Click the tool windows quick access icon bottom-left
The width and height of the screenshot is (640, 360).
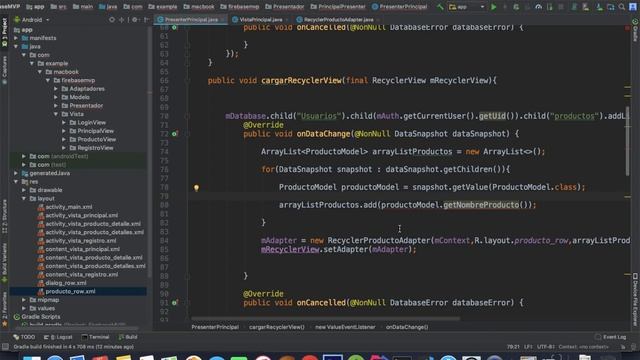5,347
